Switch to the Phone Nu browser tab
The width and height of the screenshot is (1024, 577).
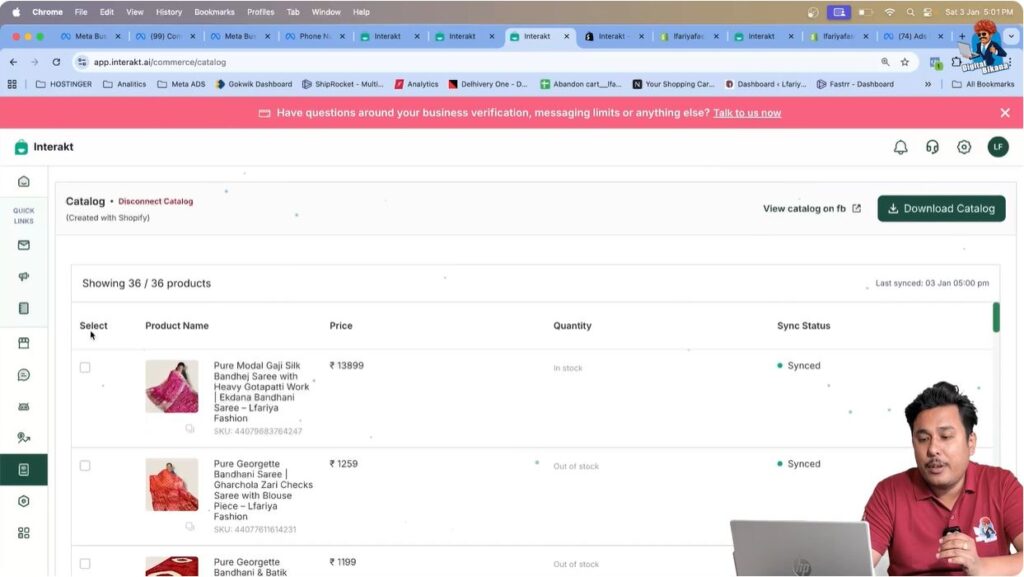[x=315, y=37]
